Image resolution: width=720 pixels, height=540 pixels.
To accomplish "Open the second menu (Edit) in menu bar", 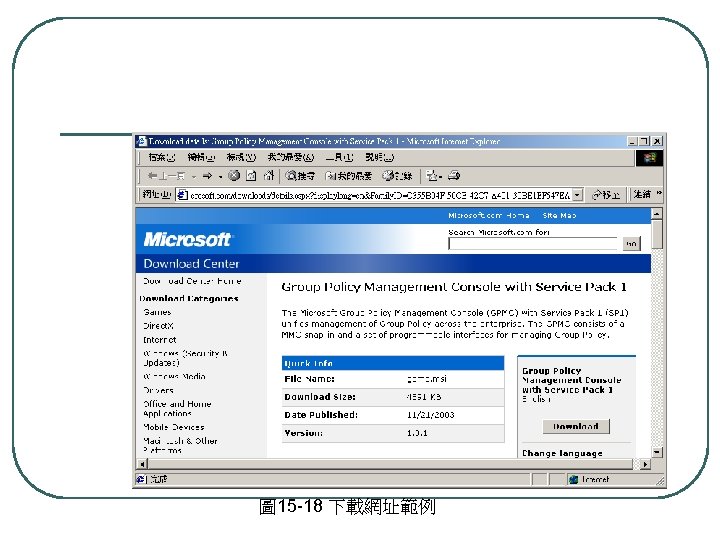I will click(x=201, y=157).
